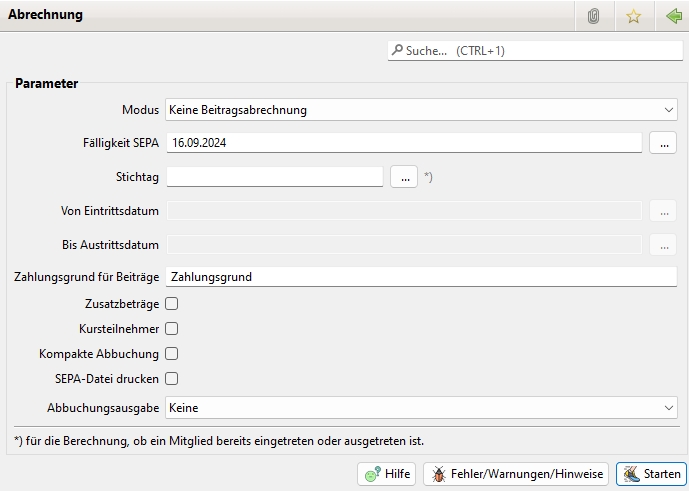Screen dimensions: 689x491
Task: Focus the Stichtag date input field
Action: (274, 177)
